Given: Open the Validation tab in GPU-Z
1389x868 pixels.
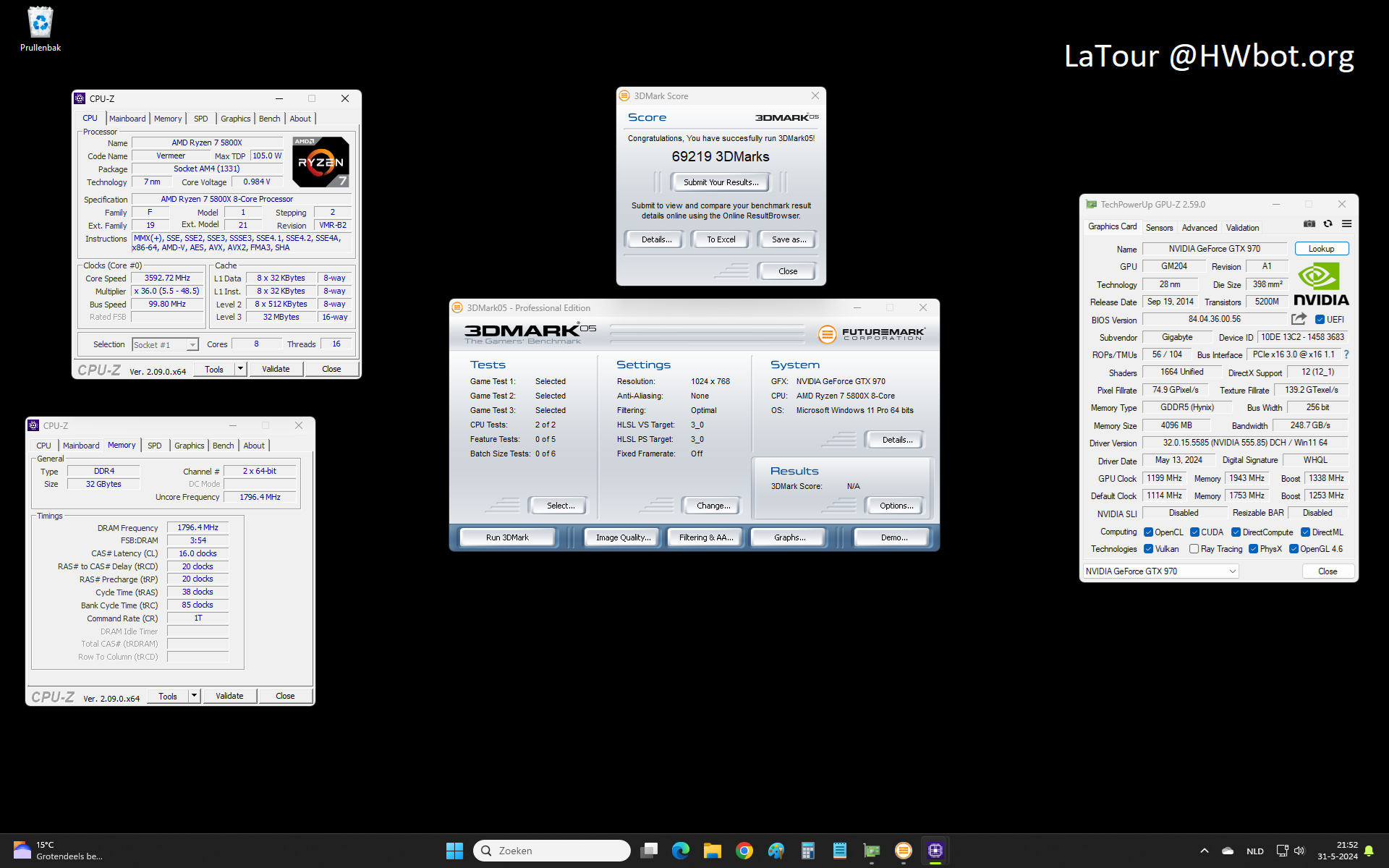Looking at the screenshot, I should coord(1242,227).
